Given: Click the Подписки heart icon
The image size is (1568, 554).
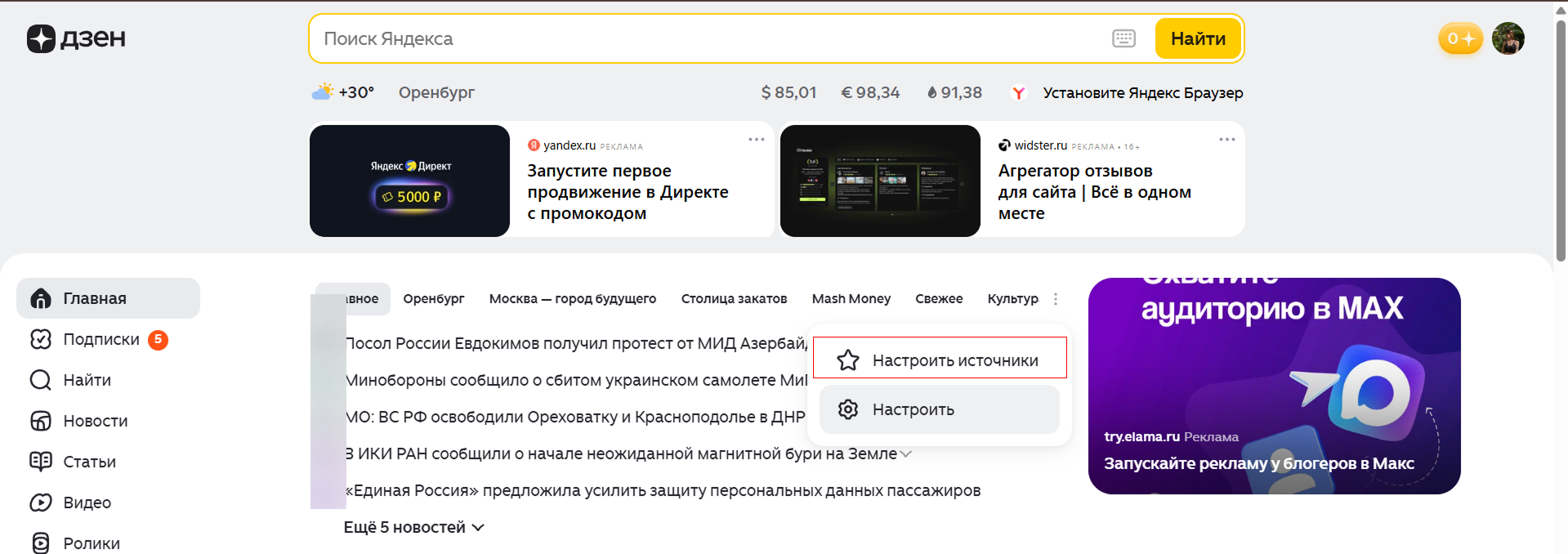Looking at the screenshot, I should 41,339.
